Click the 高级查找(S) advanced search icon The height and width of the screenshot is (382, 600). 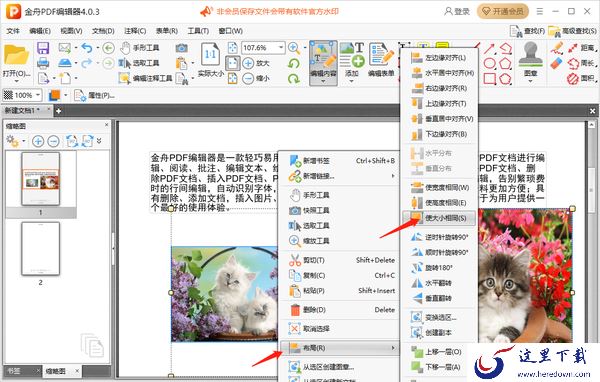click(572, 31)
